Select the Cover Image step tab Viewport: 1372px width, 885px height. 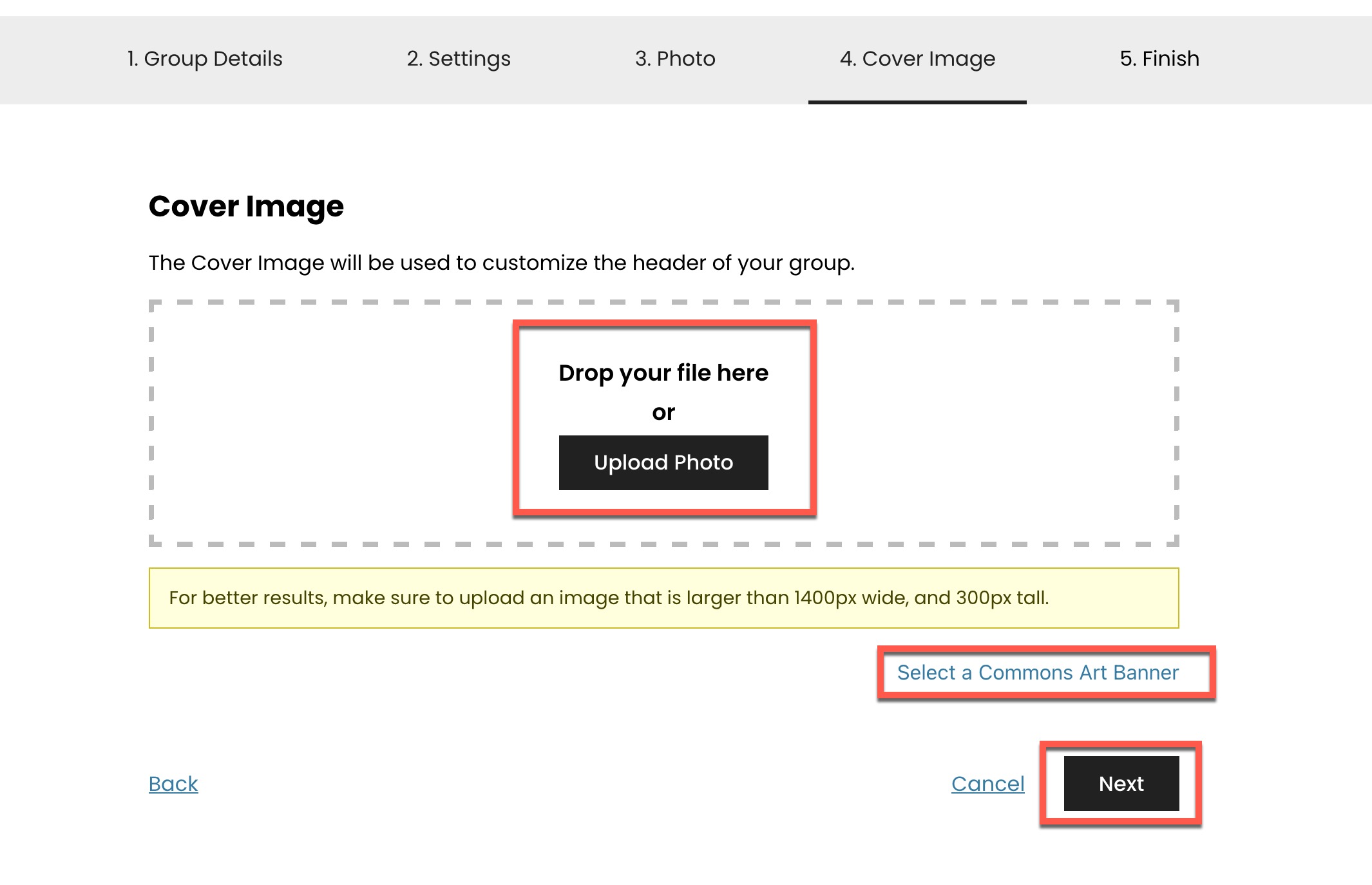pyautogui.click(x=917, y=59)
